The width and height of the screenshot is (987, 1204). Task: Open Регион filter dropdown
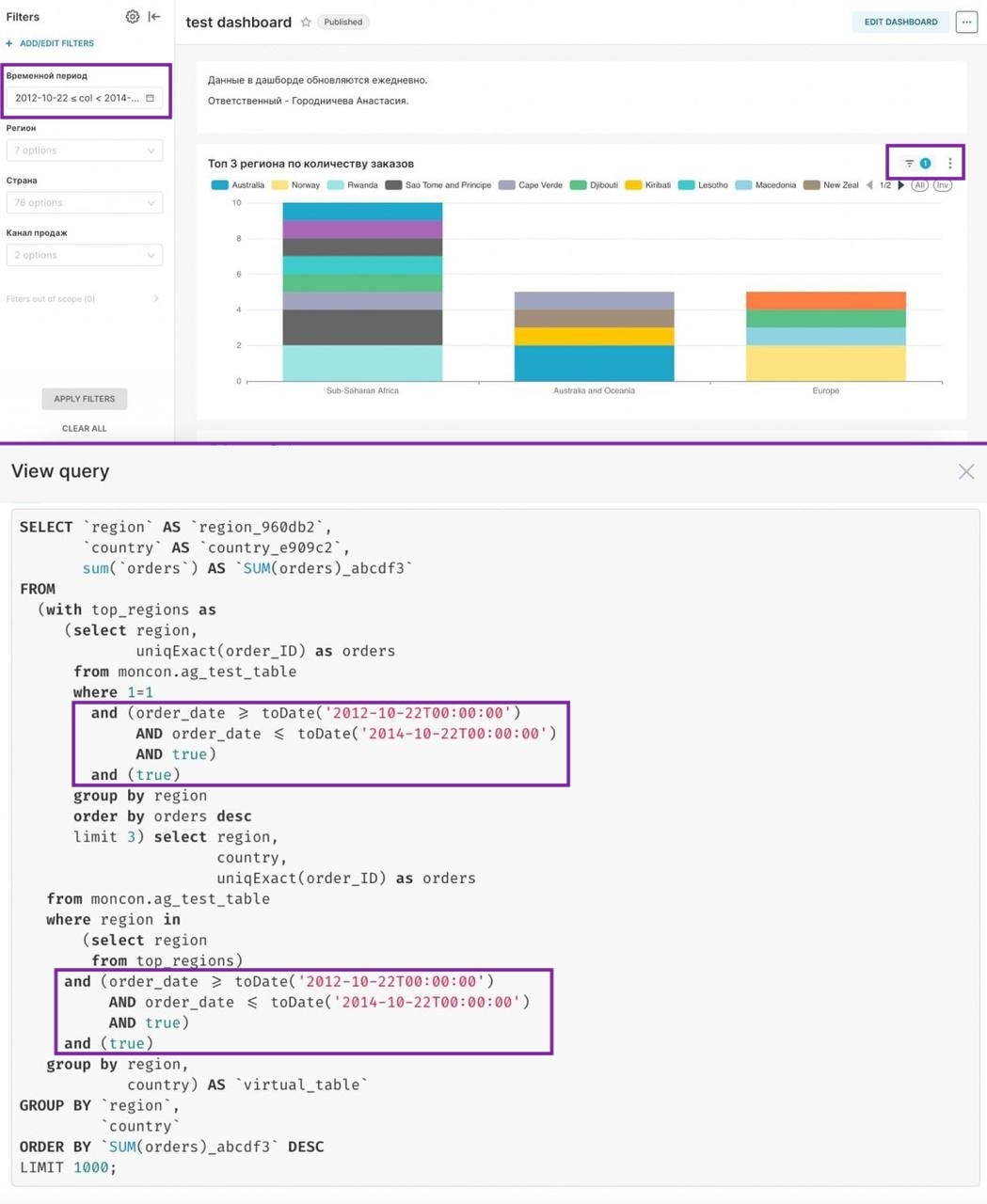click(x=85, y=150)
